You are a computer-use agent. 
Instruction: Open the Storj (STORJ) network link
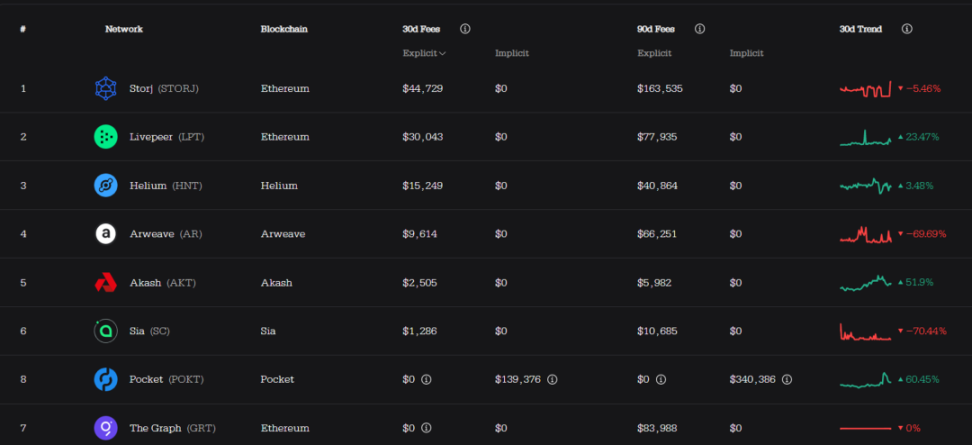tap(164, 89)
